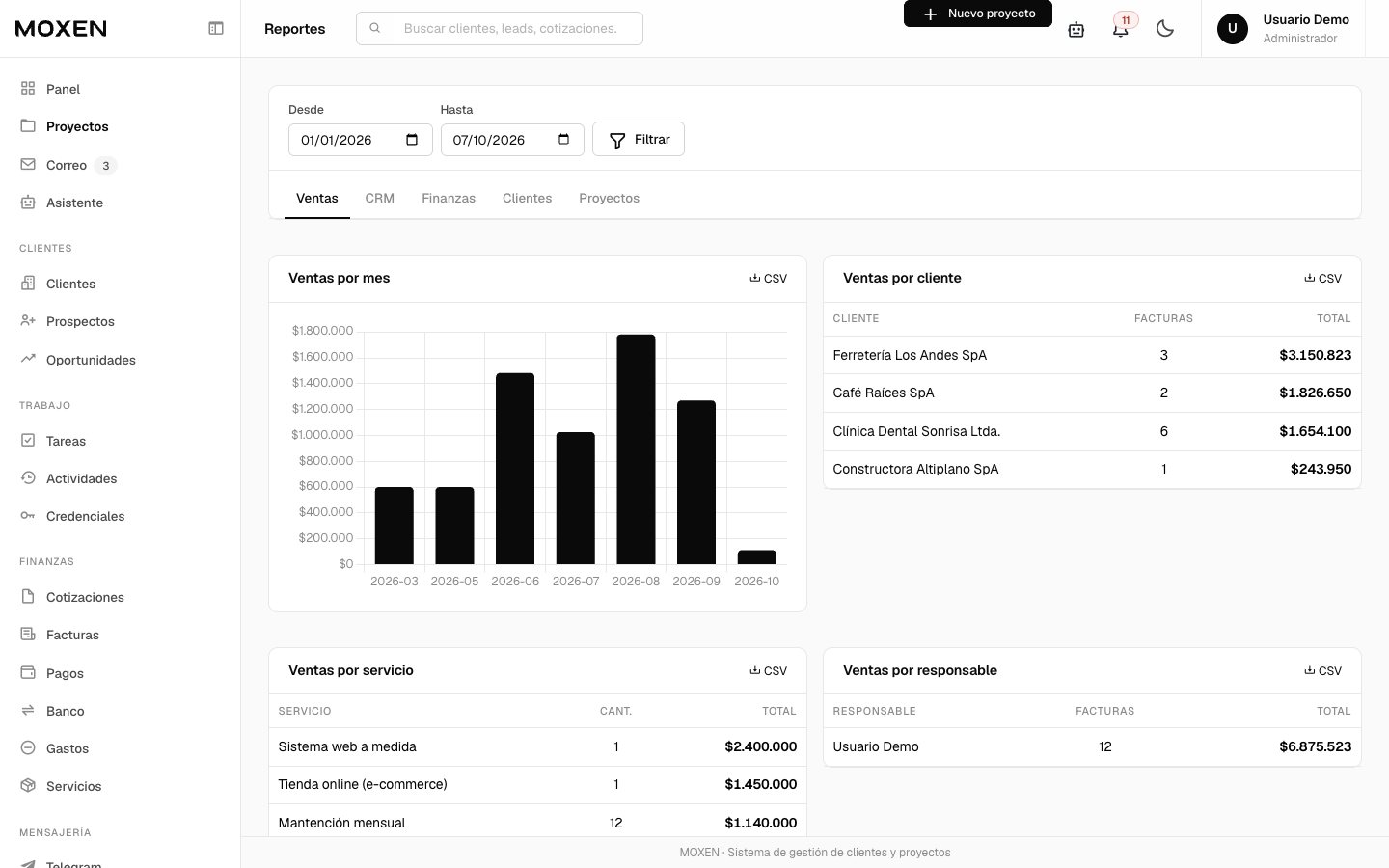Open Credenciales in the sidebar
Screen dimensions: 1389x868
tap(120, 516)
